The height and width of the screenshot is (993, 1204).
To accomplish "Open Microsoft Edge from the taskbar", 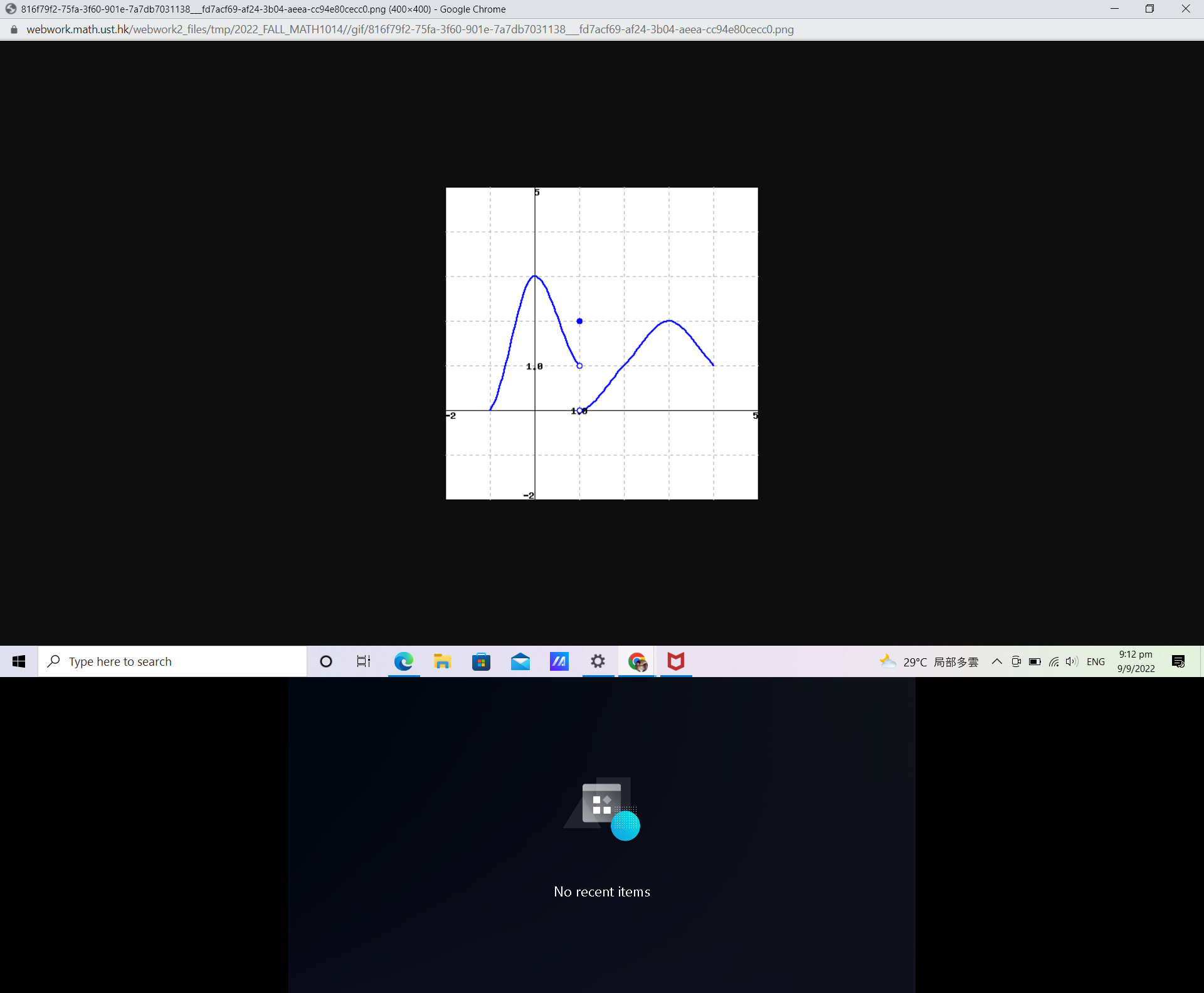I will [x=404, y=661].
